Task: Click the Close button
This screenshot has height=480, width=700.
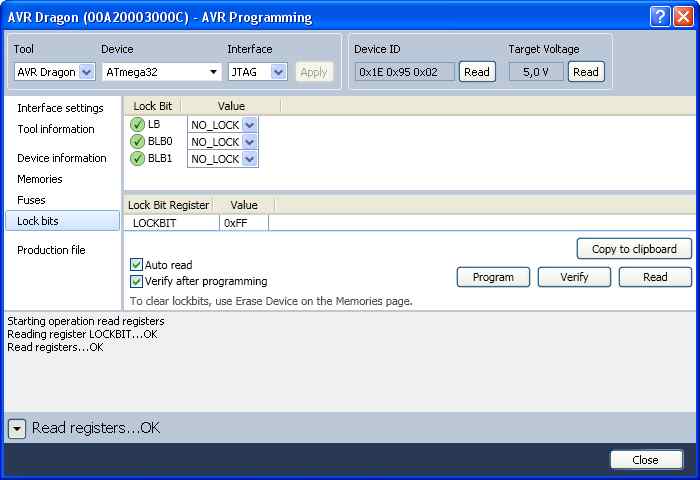Action: click(x=646, y=459)
